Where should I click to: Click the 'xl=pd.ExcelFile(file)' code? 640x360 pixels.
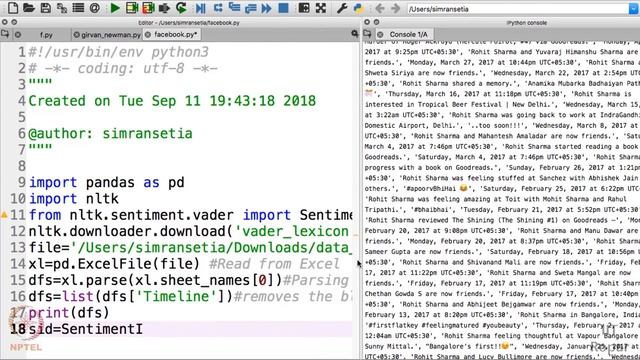click(x=114, y=264)
